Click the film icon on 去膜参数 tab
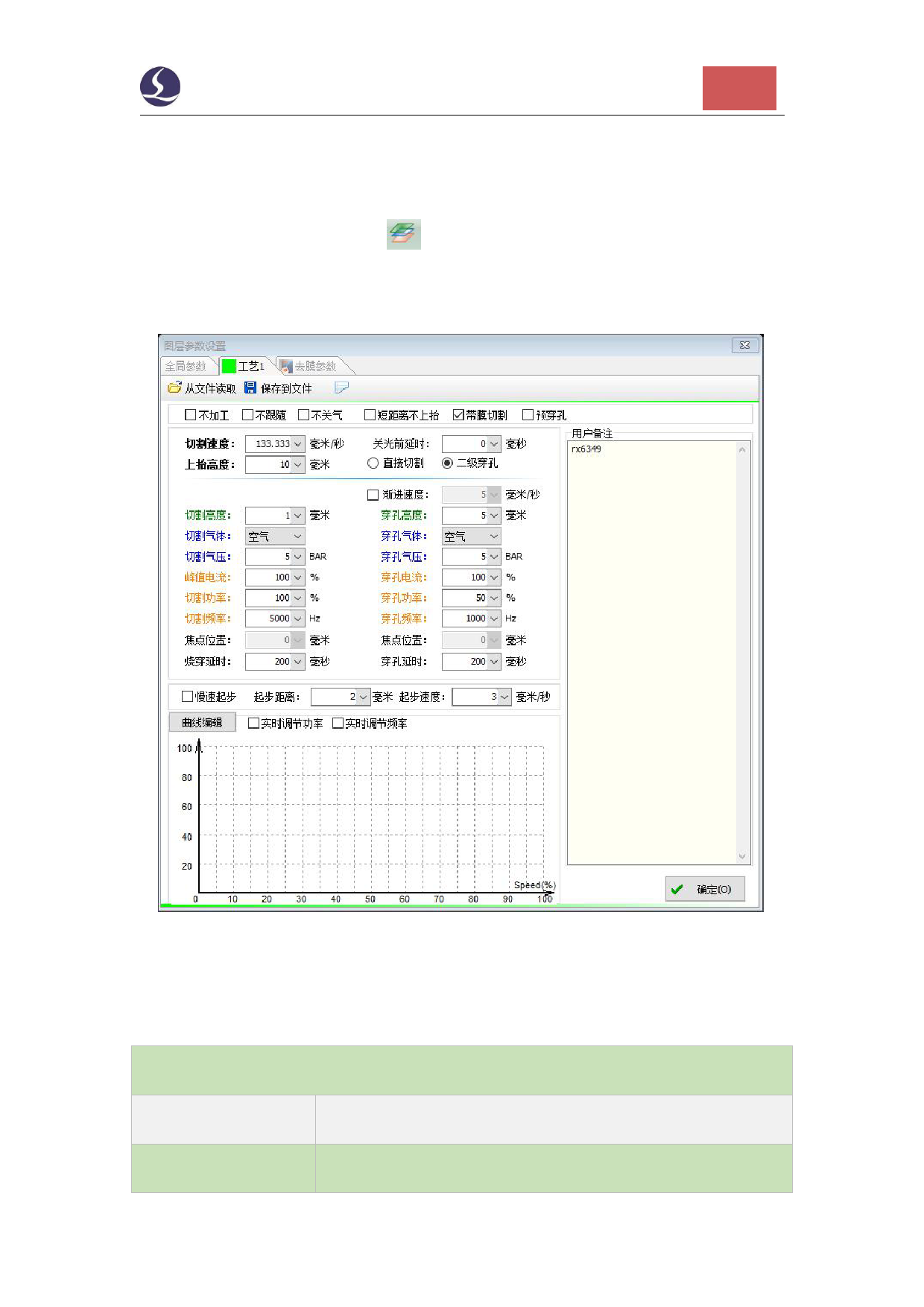This screenshot has height=1307, width=924. click(285, 367)
